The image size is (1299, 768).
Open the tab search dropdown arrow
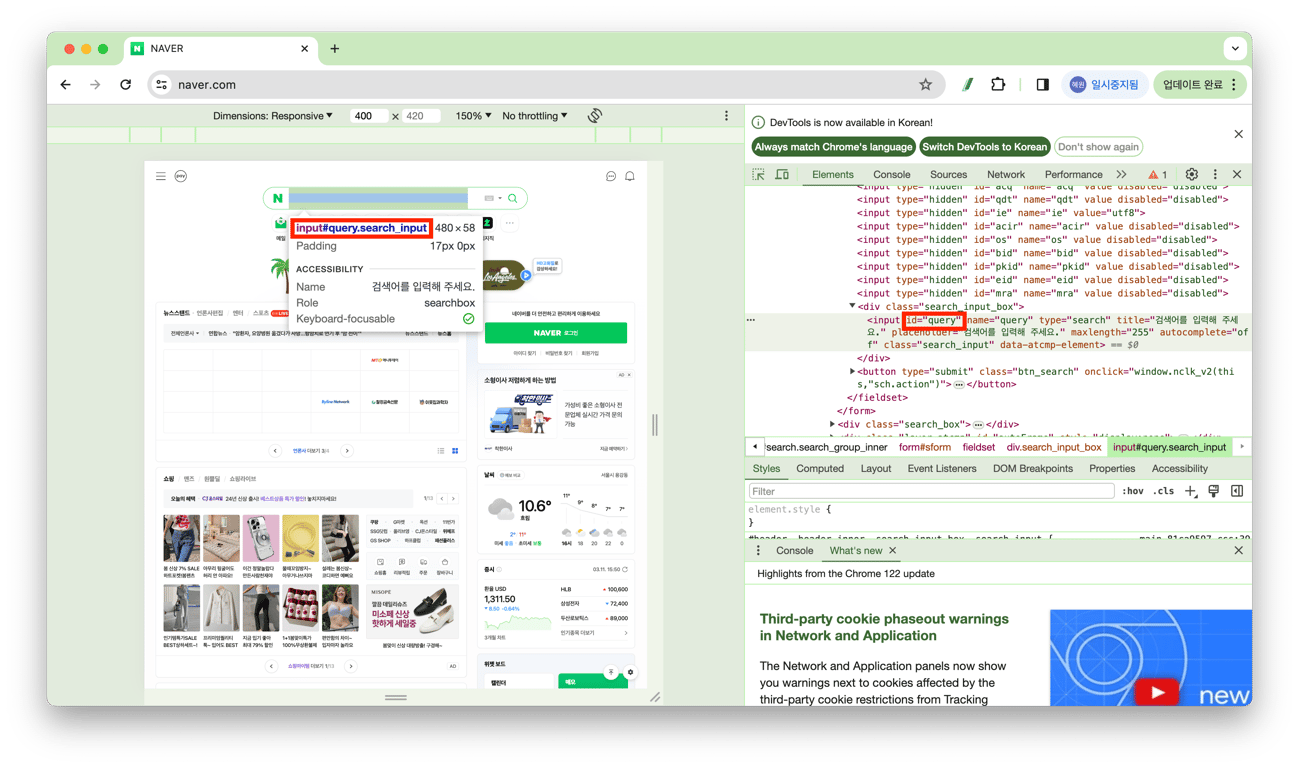click(1235, 48)
